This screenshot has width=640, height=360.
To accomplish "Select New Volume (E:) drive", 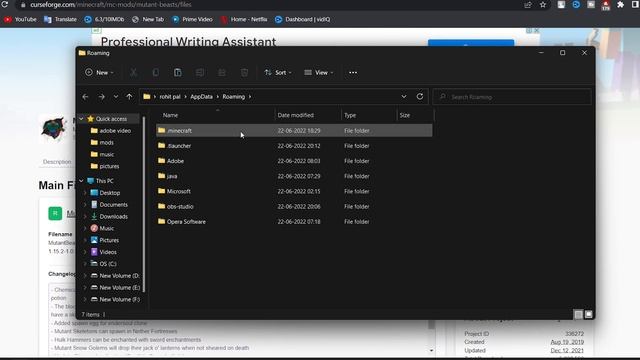I will pyautogui.click(x=115, y=287).
